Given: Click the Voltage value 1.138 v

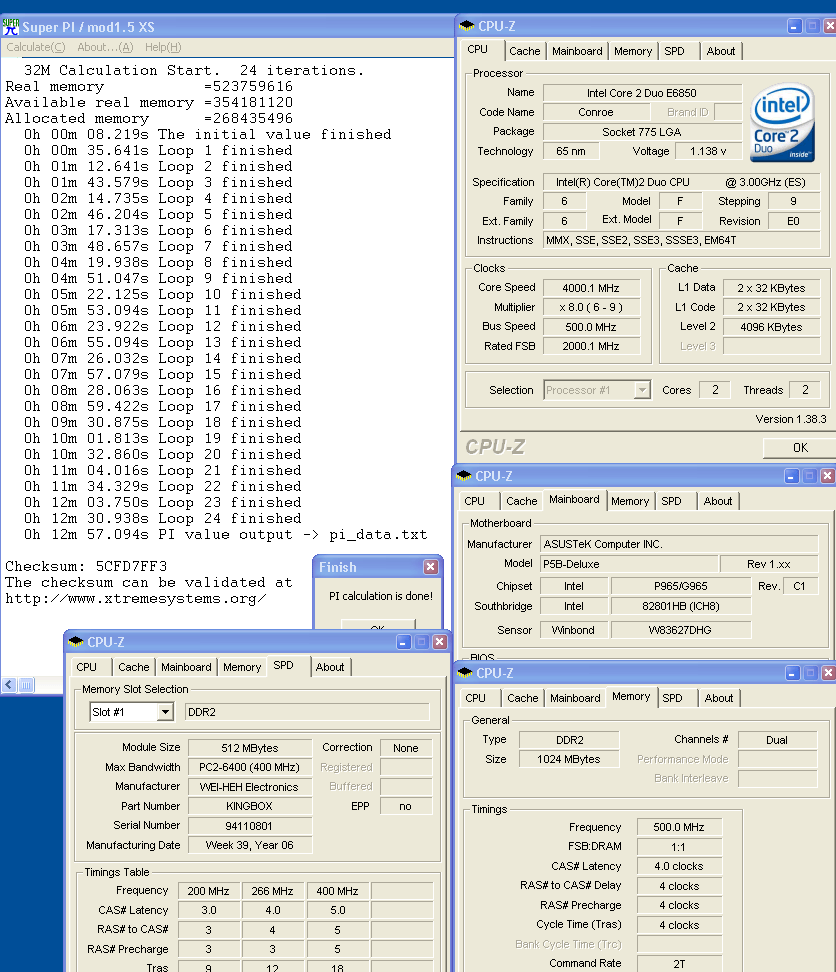Looking at the screenshot, I should [708, 151].
